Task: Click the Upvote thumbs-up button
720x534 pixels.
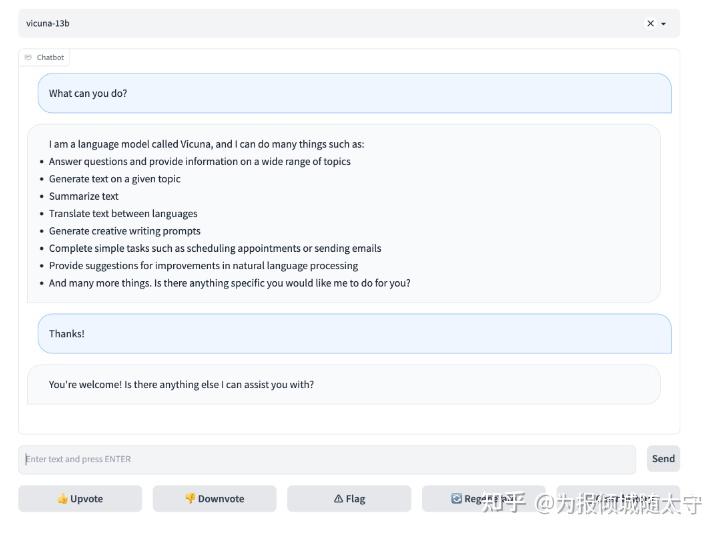Action: [80, 499]
